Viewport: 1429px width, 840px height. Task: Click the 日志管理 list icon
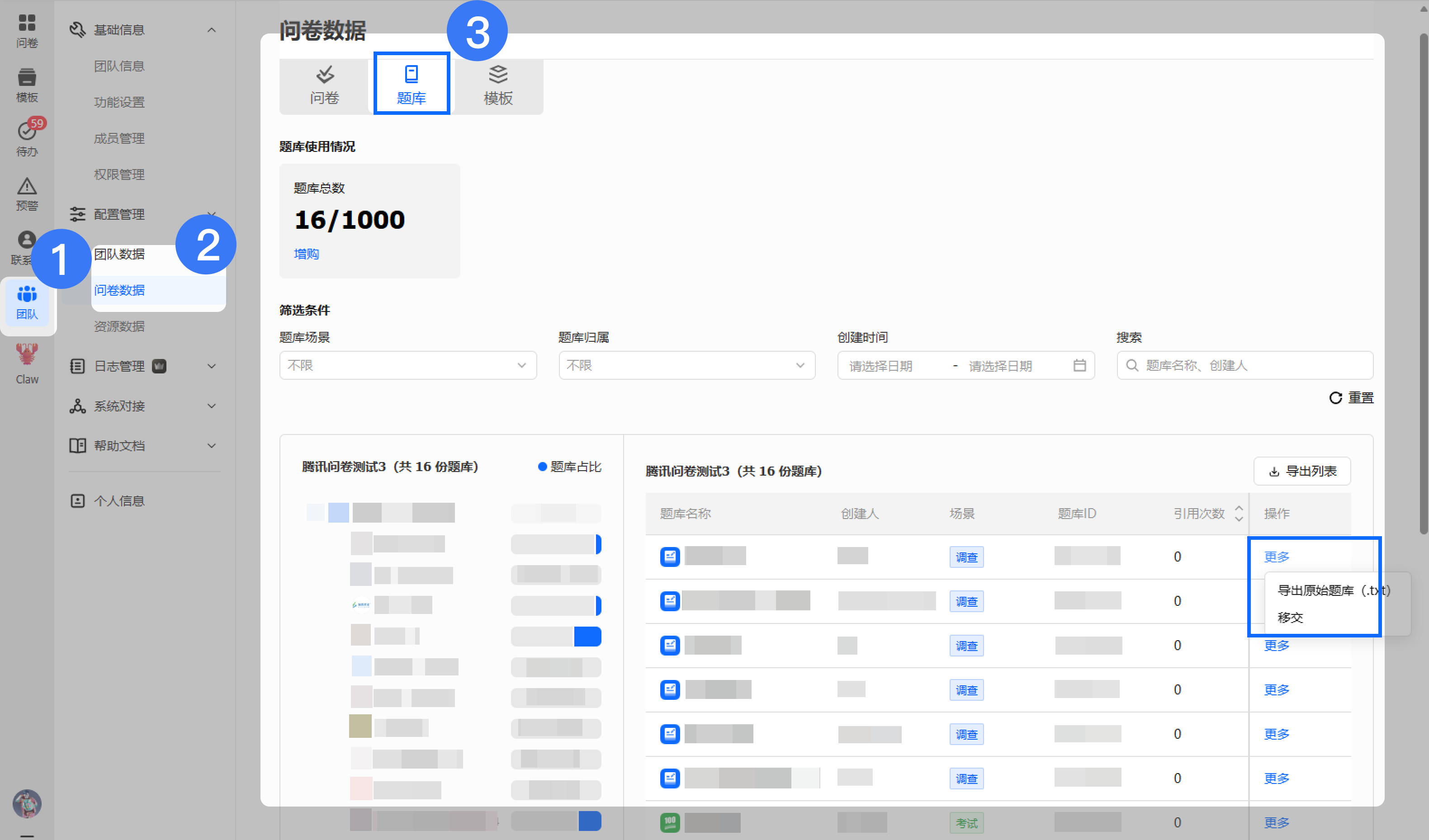coord(77,366)
